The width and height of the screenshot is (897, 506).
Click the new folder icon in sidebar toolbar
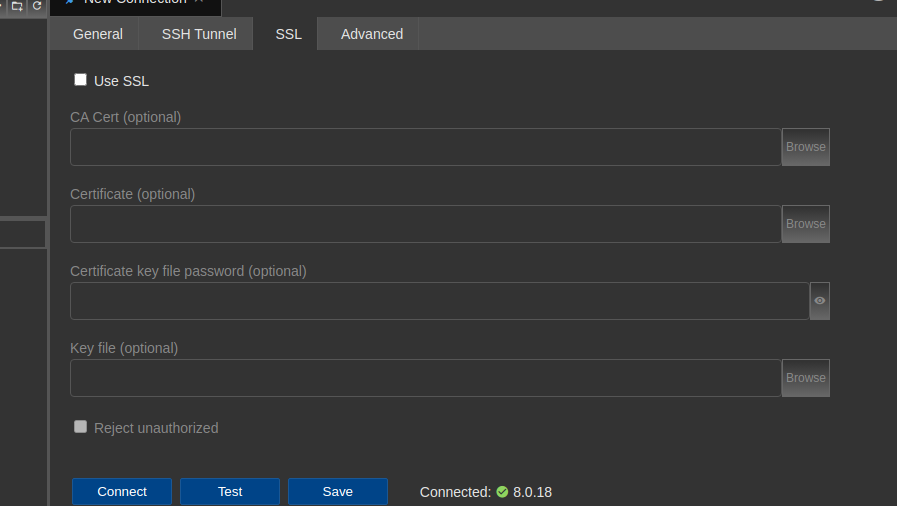tap(17, 6)
